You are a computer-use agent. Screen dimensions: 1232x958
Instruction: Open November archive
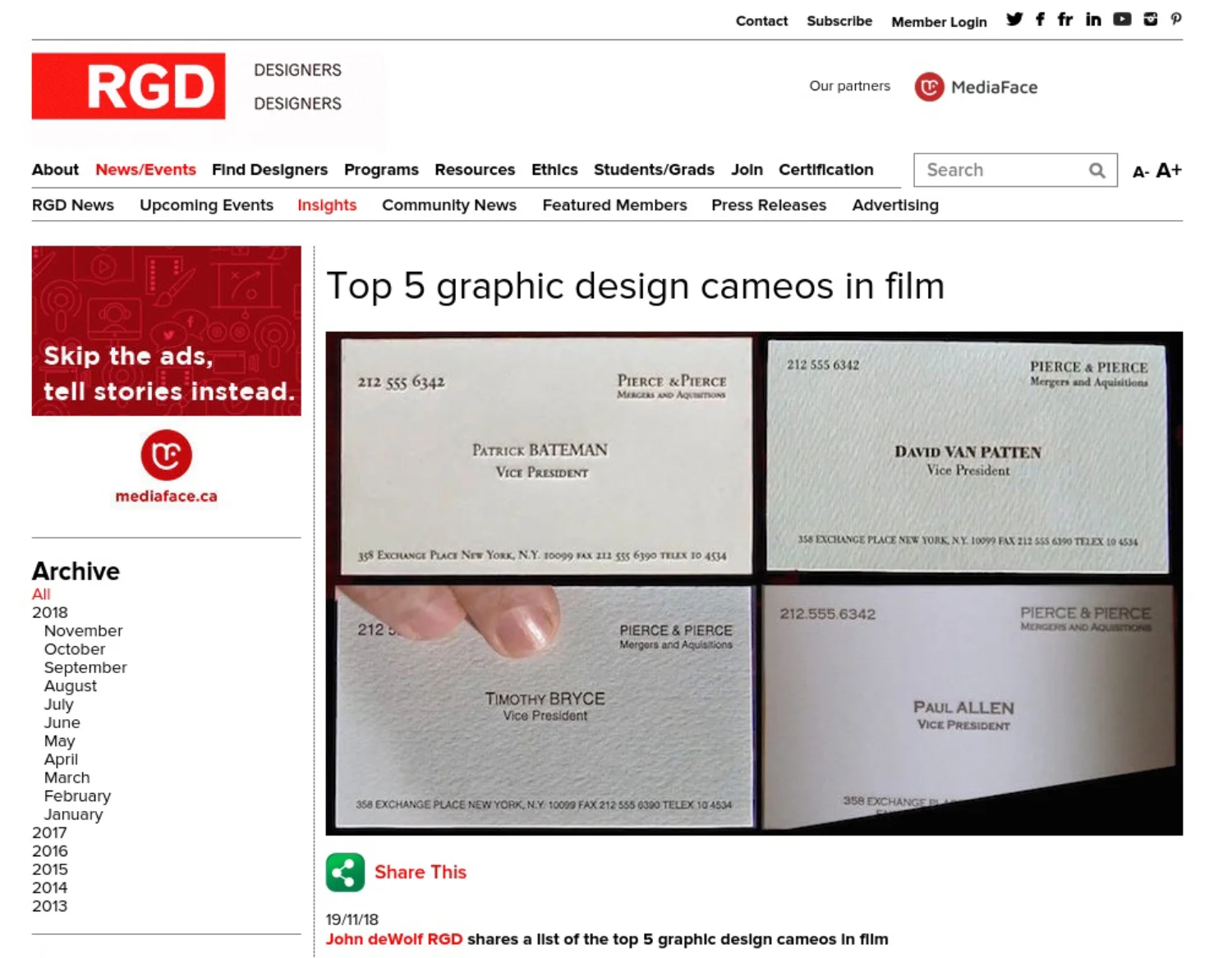83,630
